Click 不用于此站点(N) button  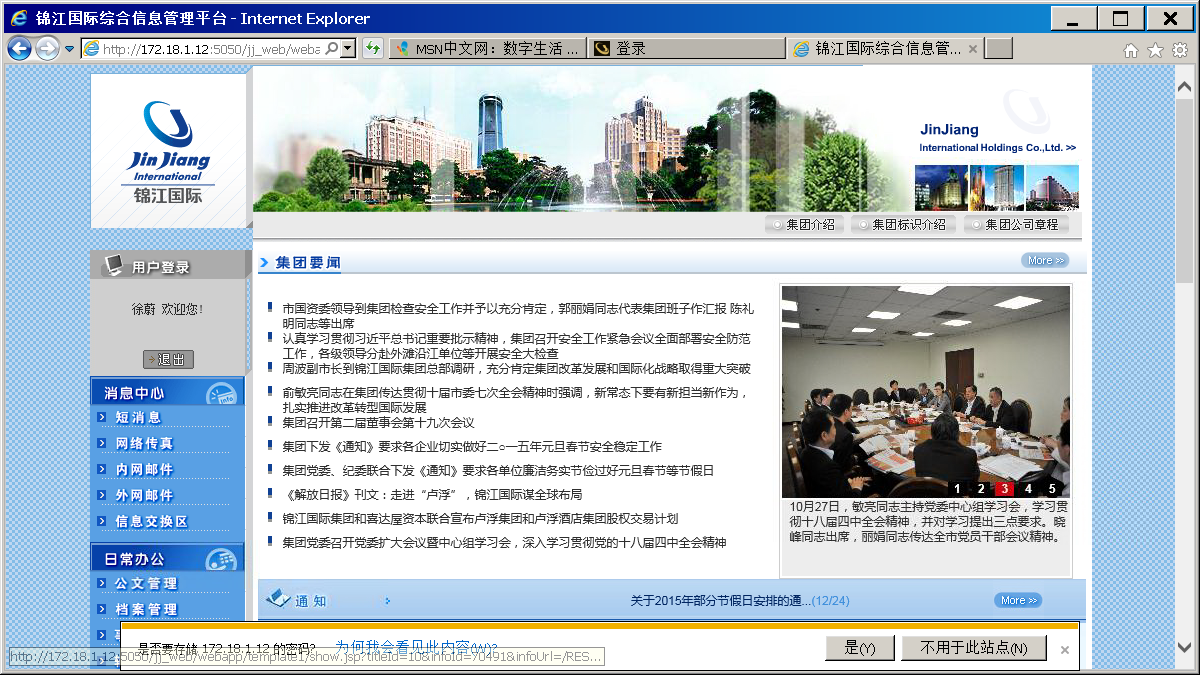pyautogui.click(x=974, y=648)
